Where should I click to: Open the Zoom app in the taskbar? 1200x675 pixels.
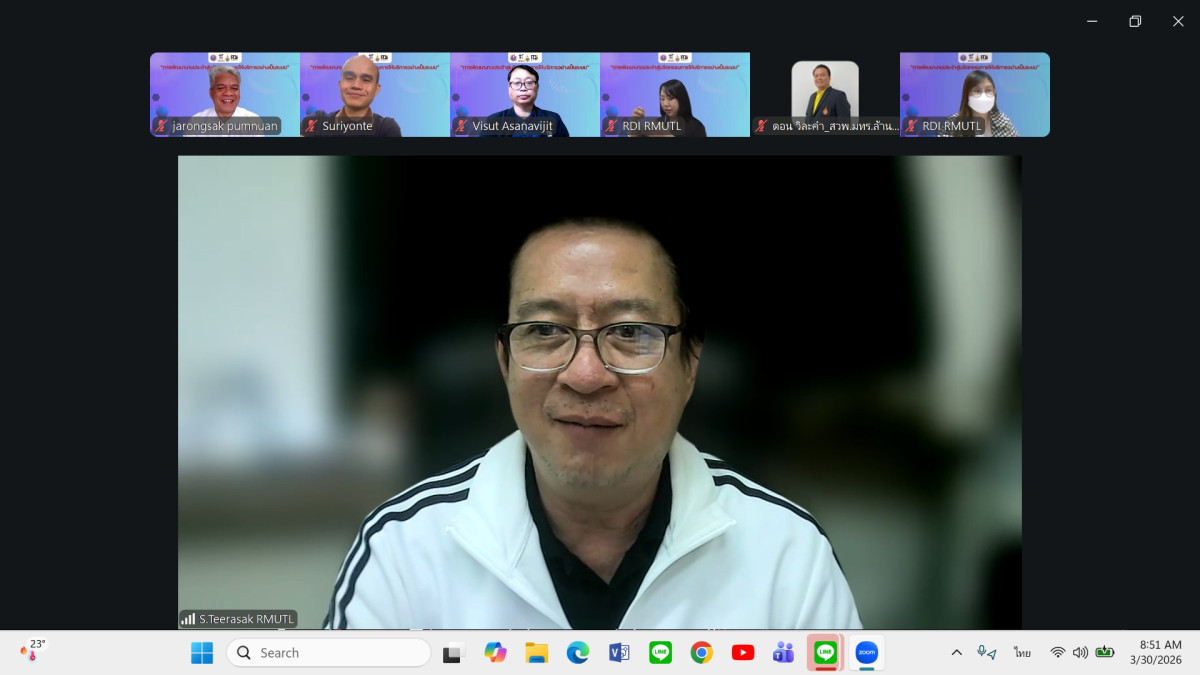(866, 653)
